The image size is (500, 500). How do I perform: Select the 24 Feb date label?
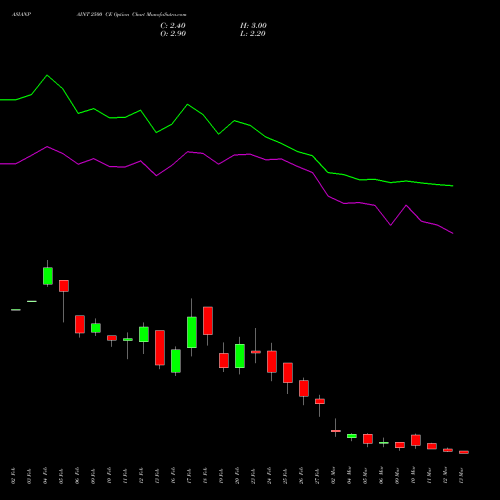tap(269, 476)
